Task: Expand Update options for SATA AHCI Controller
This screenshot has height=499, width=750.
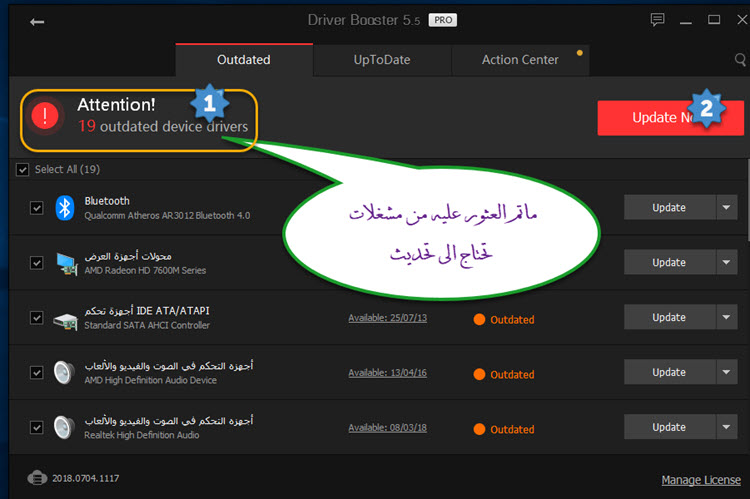Action: pos(727,317)
